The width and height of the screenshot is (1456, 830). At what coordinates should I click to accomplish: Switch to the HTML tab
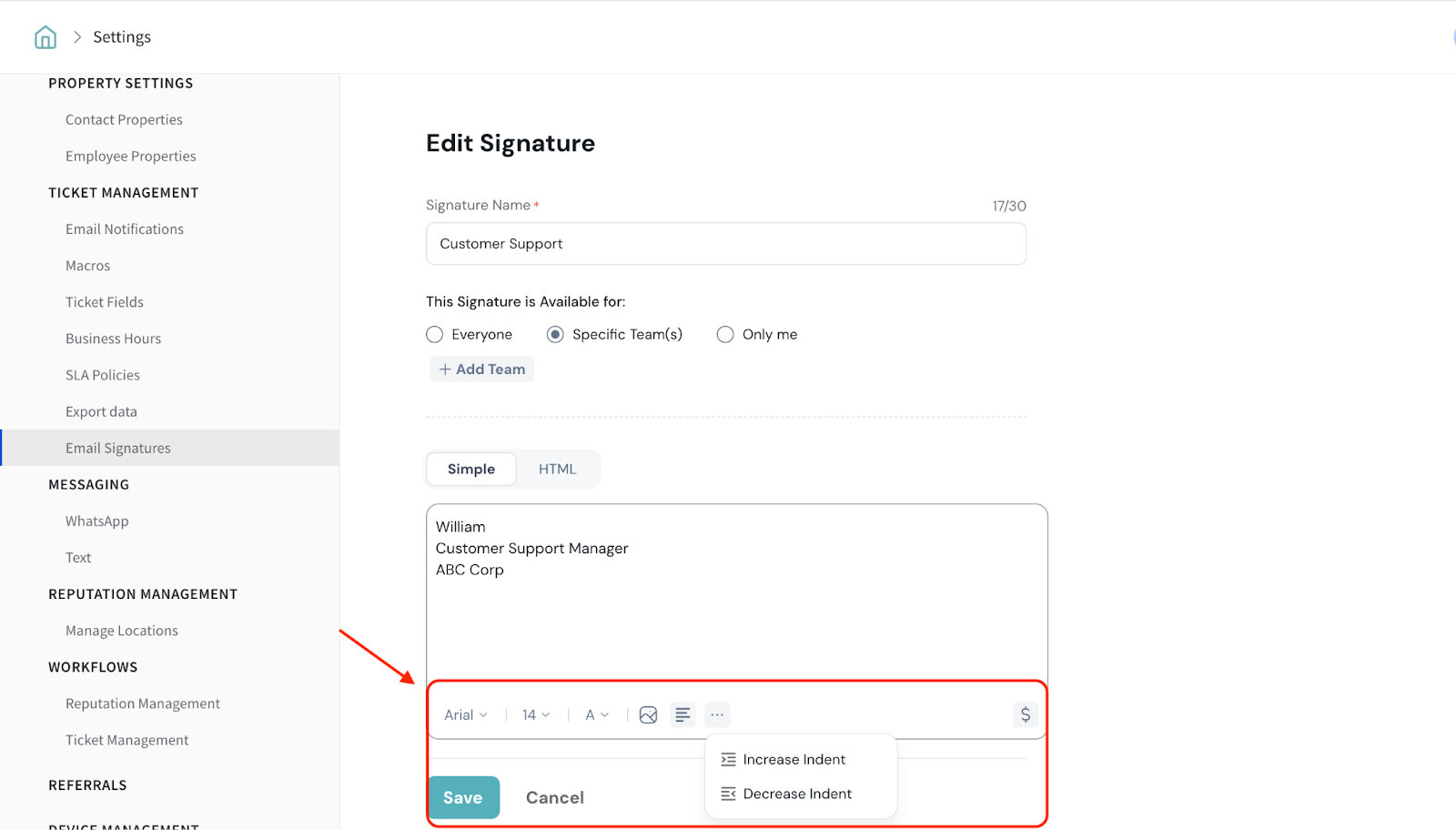pos(557,470)
